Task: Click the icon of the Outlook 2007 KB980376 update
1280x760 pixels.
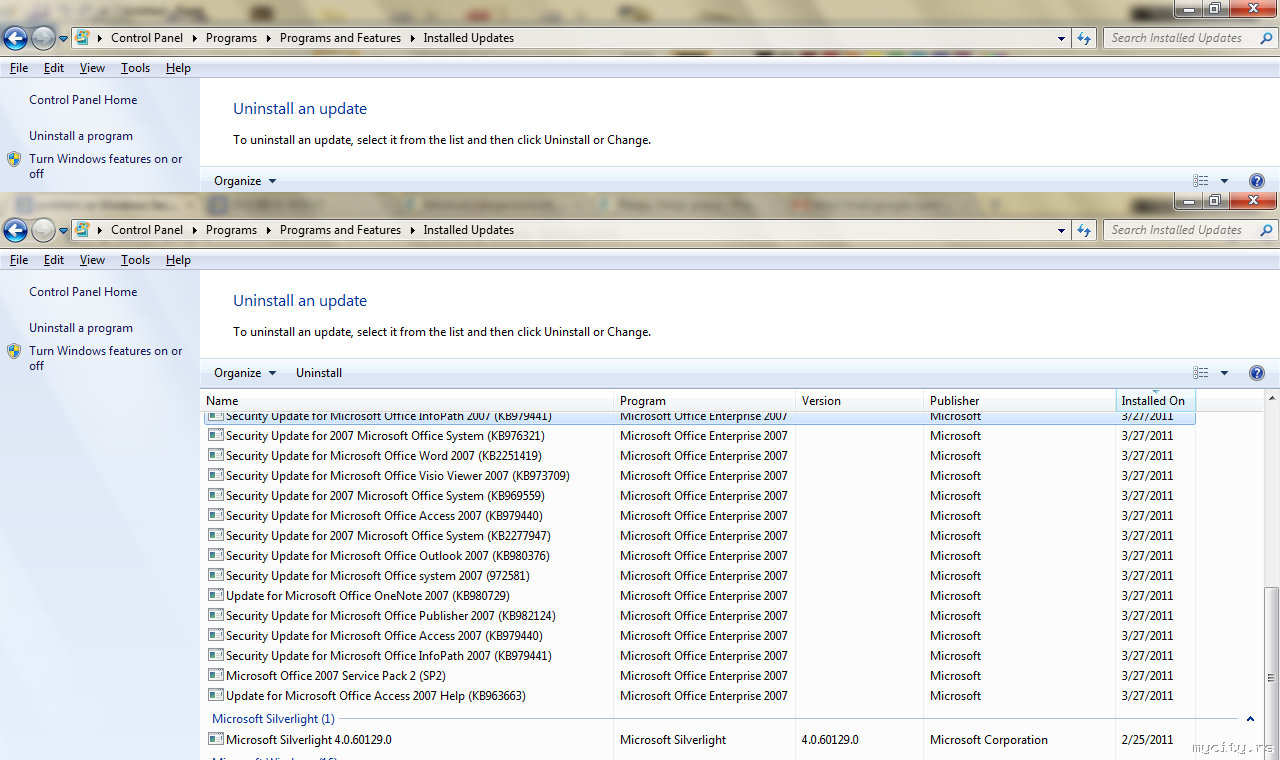Action: 215,556
